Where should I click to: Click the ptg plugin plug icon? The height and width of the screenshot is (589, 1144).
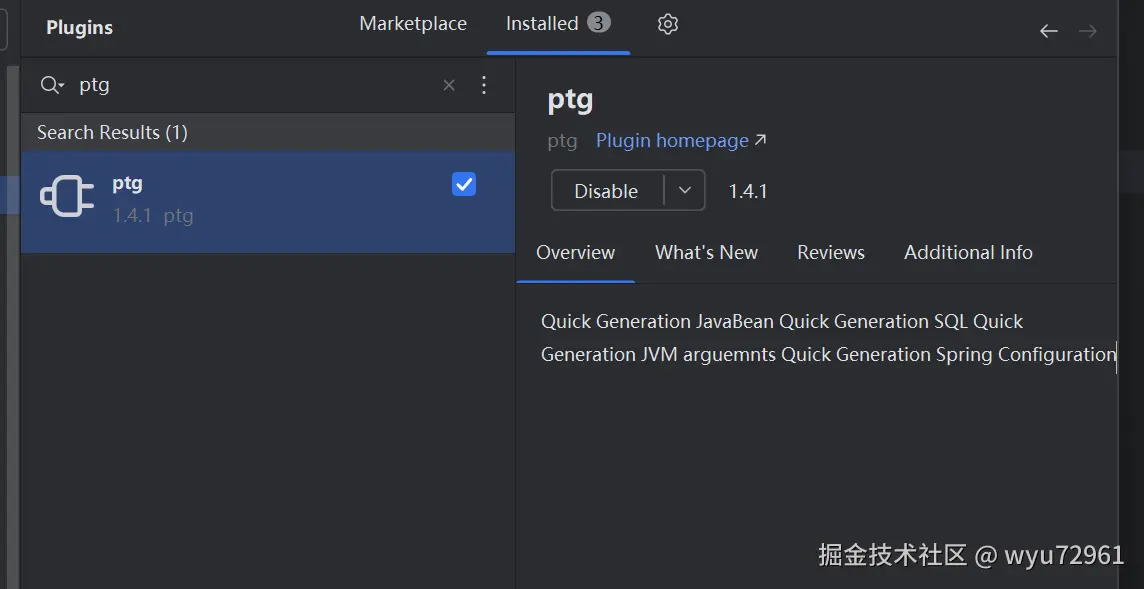[x=67, y=197]
